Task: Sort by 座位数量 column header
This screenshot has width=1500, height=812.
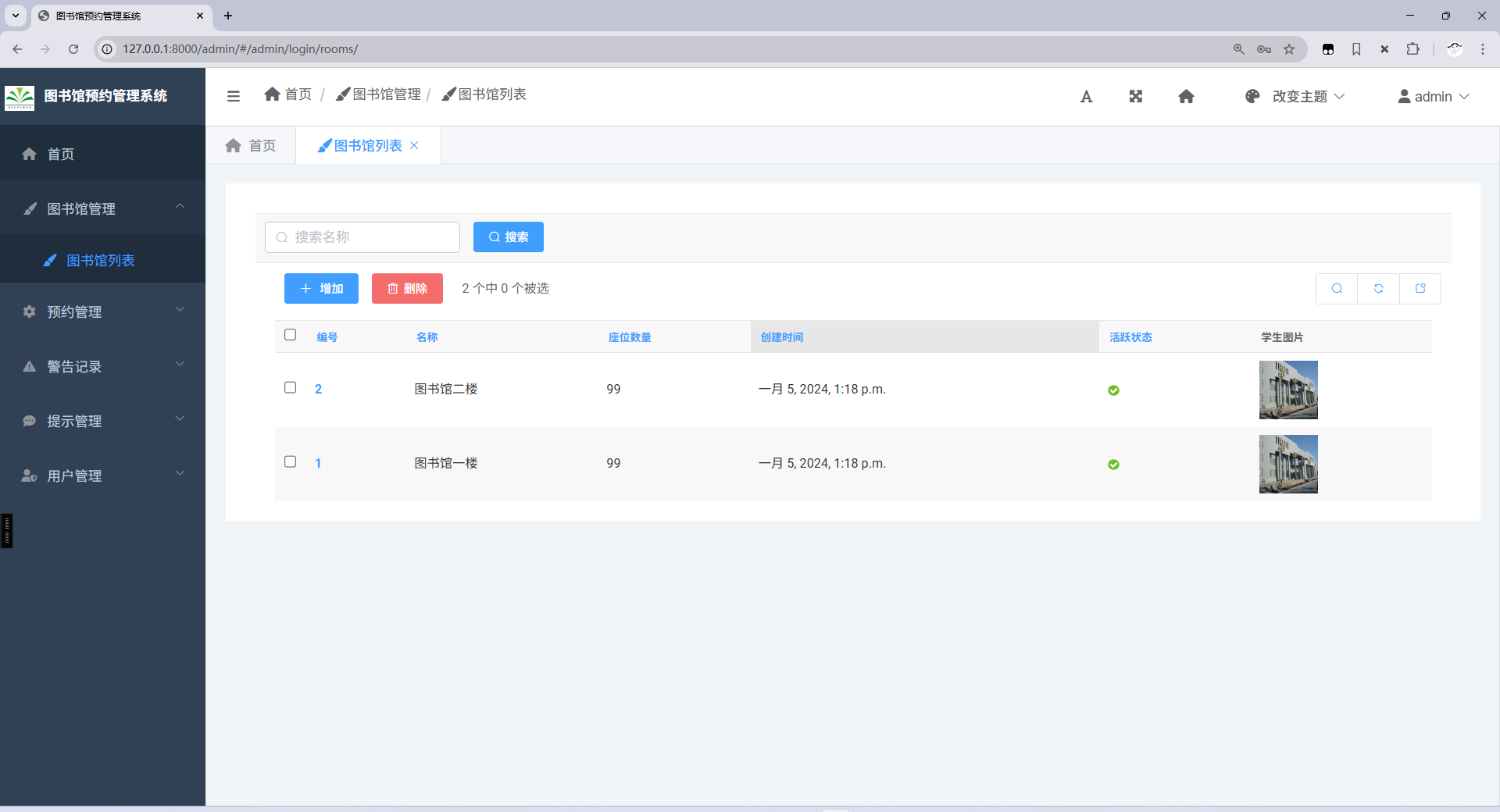Action: 630,337
